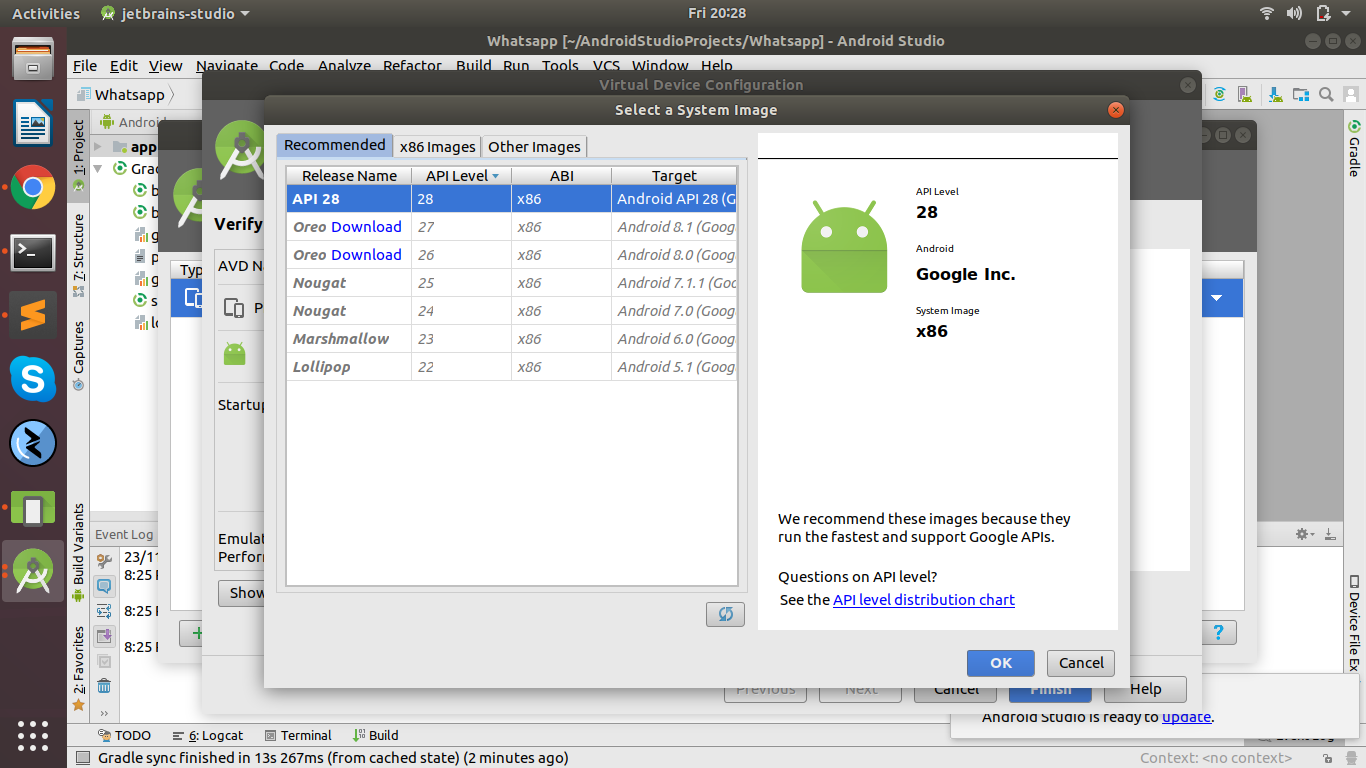
Task: Open the API level distribution chart link
Action: point(924,600)
